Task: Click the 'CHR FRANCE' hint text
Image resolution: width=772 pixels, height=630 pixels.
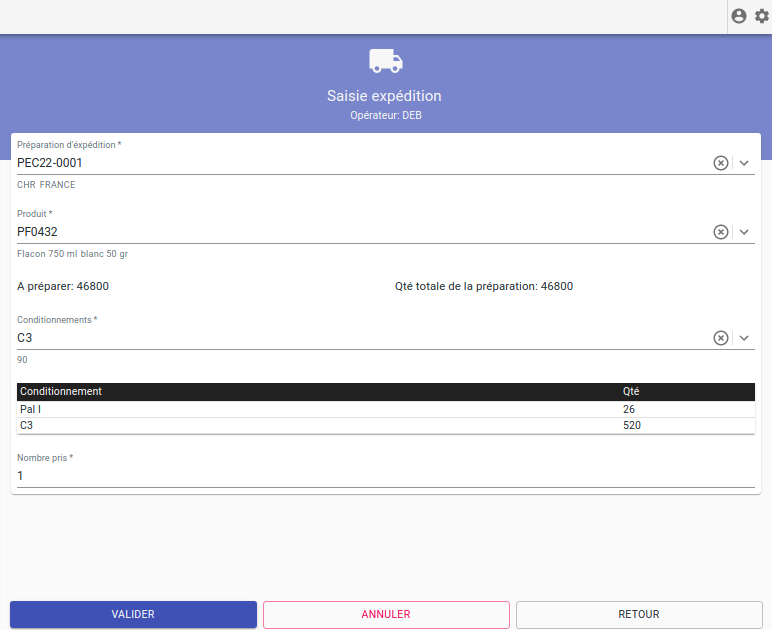Action: [46, 185]
